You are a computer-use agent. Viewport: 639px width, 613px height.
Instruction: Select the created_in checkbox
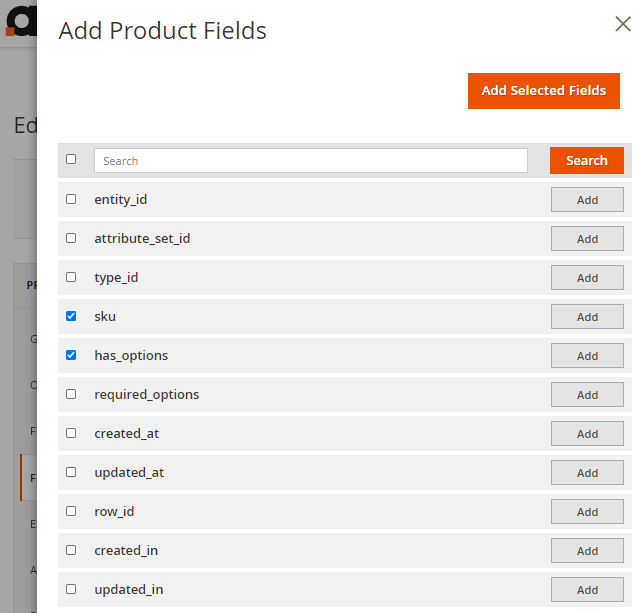71,550
